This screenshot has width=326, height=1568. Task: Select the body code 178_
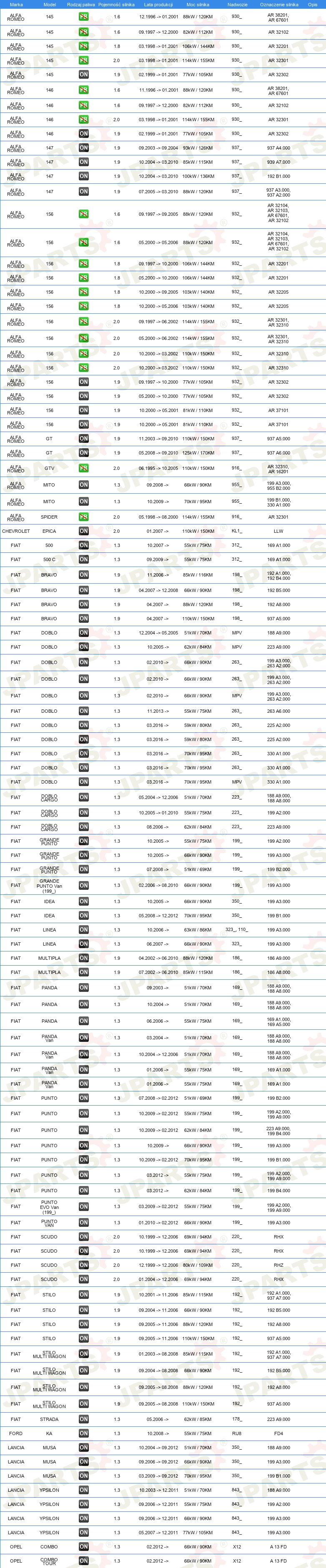pyautogui.click(x=236, y=1419)
